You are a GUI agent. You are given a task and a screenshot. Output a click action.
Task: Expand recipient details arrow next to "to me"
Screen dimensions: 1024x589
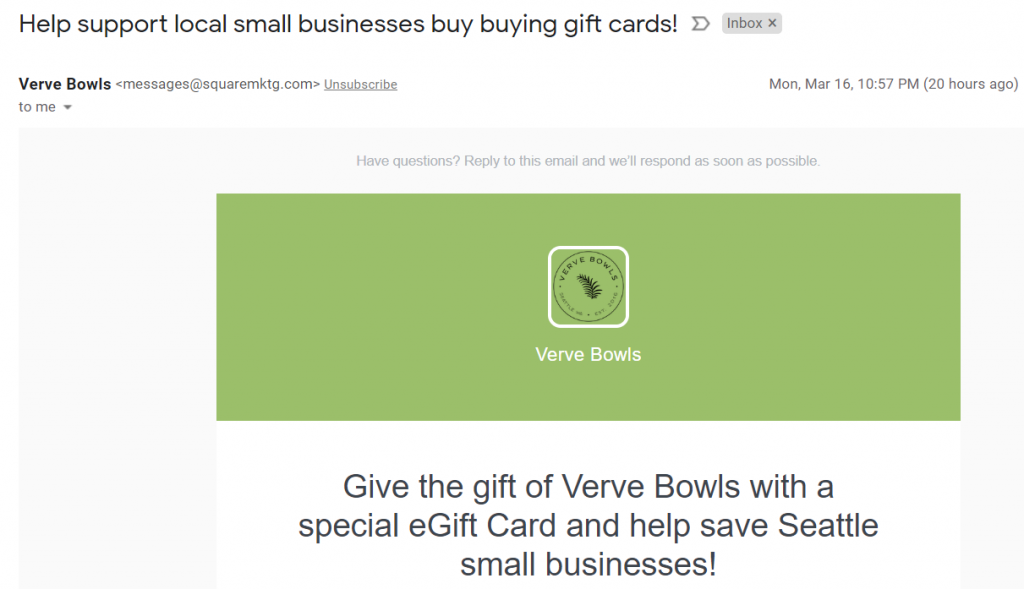pyautogui.click(x=67, y=108)
